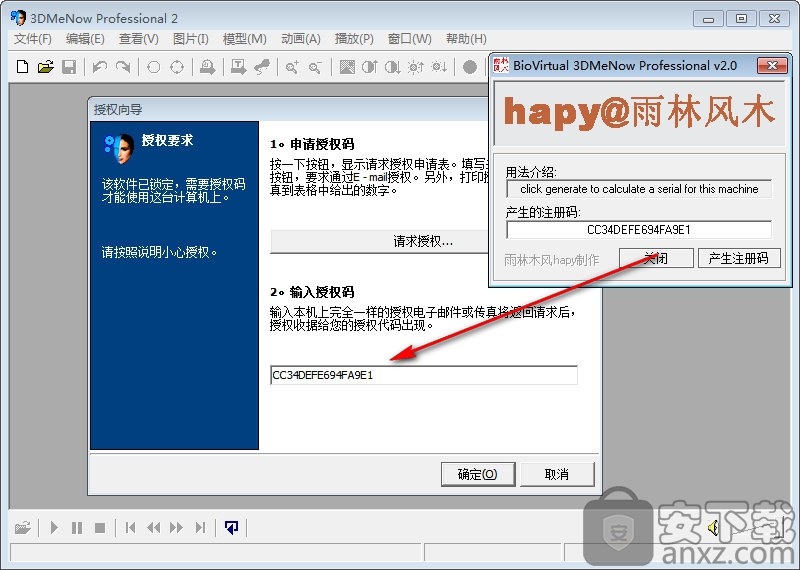This screenshot has width=800, height=570.
Task: Jump to last frame button
Action: click(x=201, y=527)
